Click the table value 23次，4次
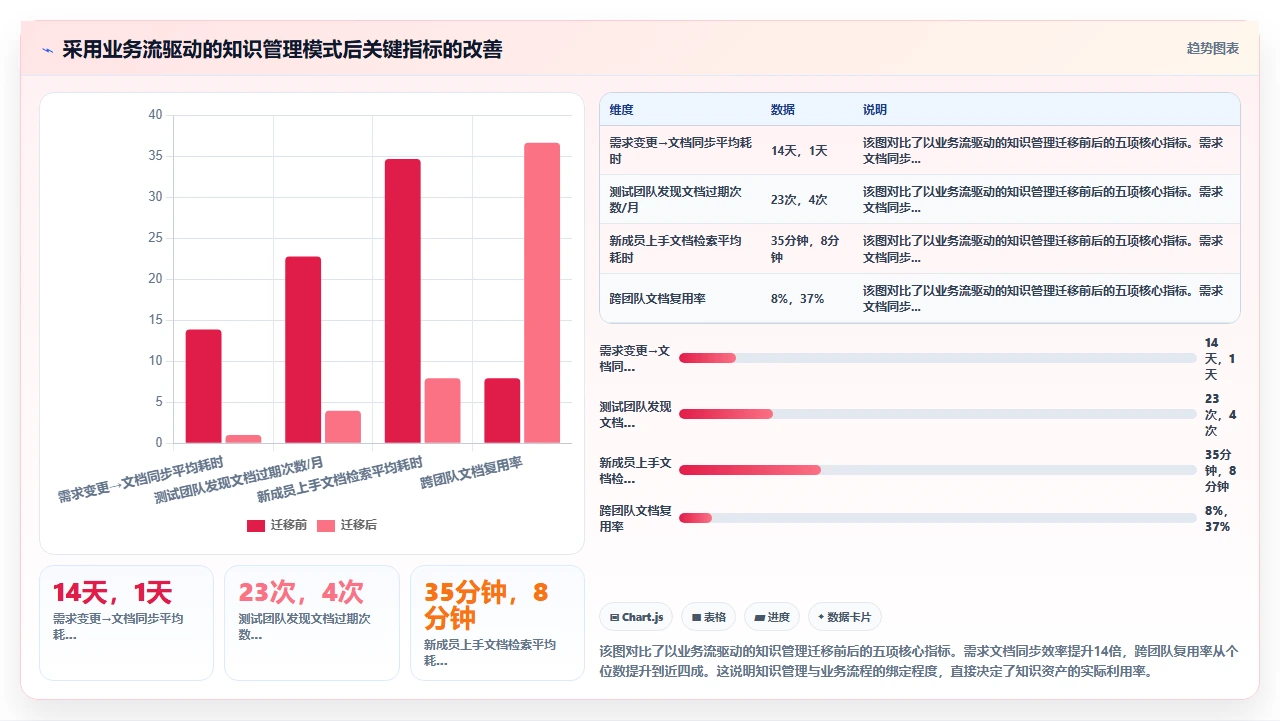Screen dimensions: 1280x721 [x=799, y=200]
